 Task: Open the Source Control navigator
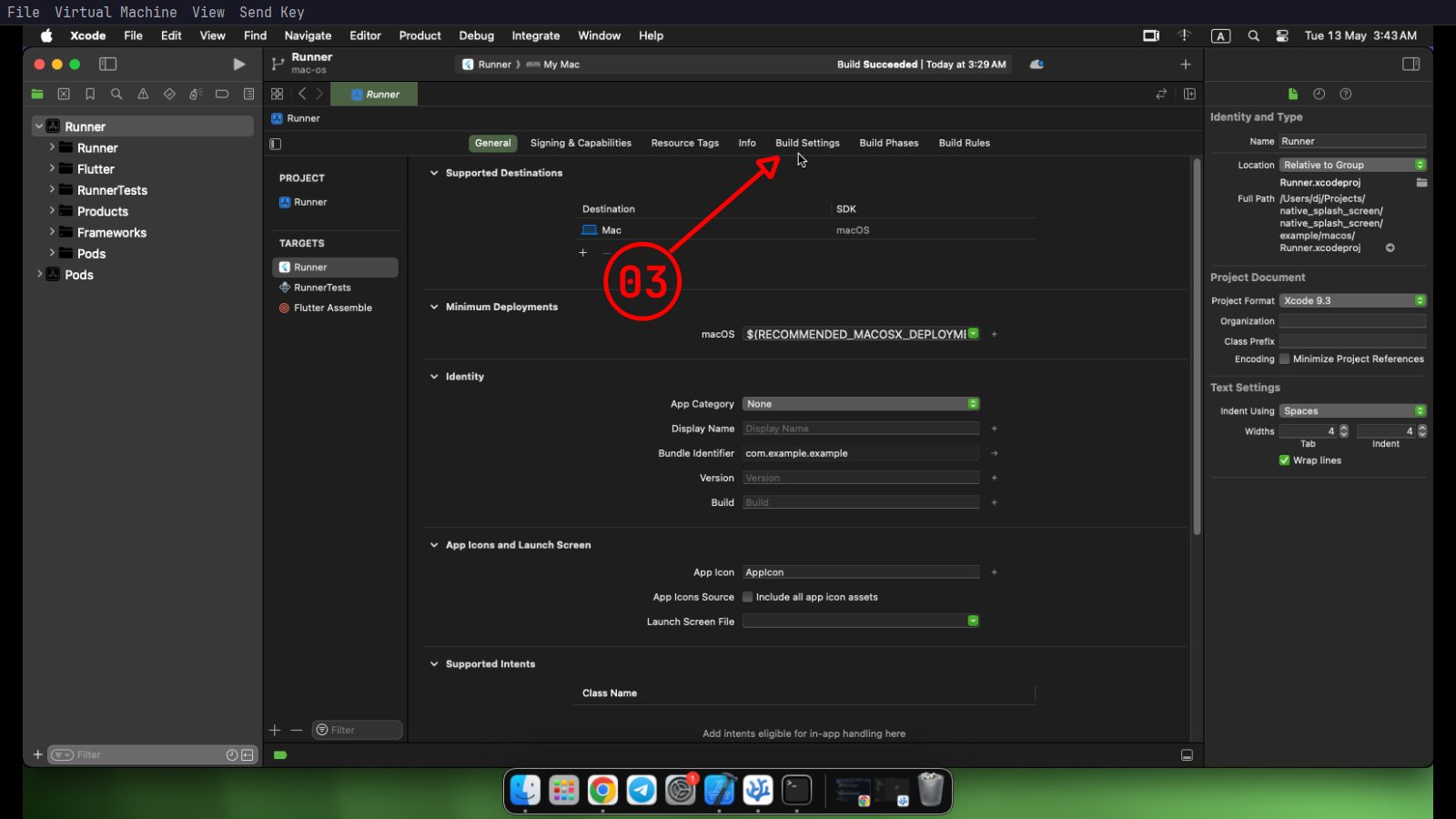pyautogui.click(x=64, y=94)
